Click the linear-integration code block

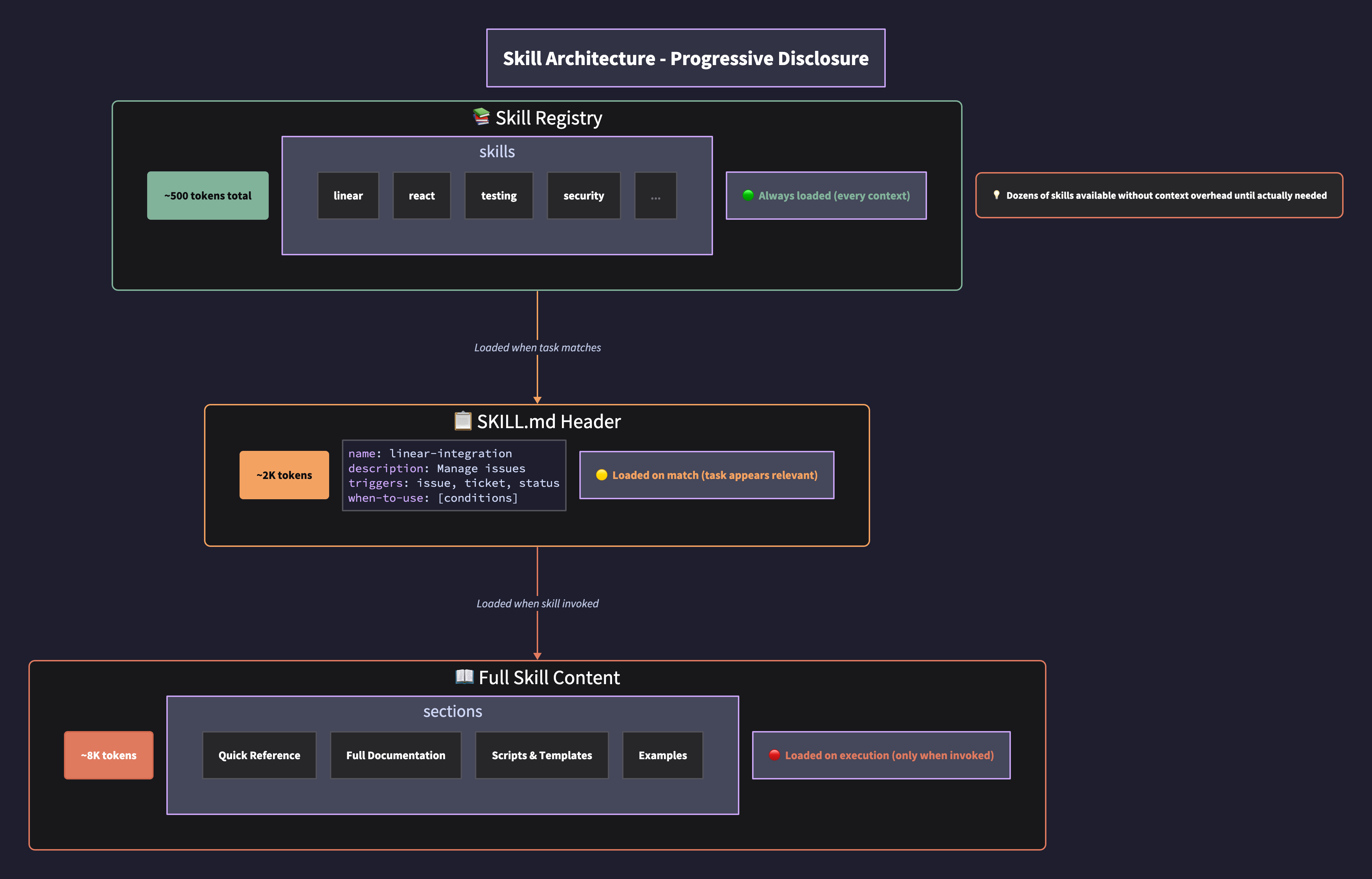(x=454, y=475)
